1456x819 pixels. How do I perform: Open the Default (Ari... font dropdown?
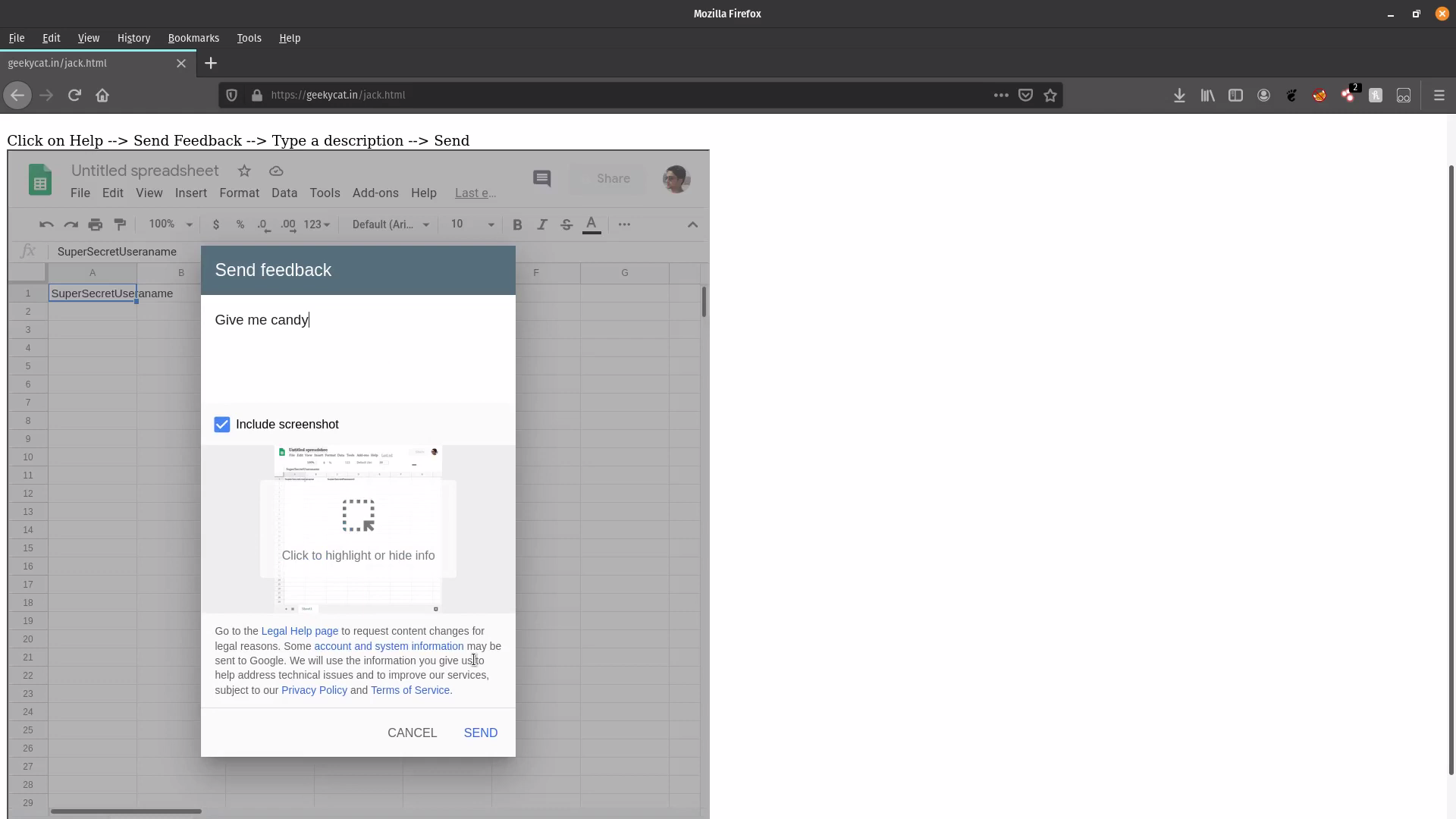coord(391,224)
